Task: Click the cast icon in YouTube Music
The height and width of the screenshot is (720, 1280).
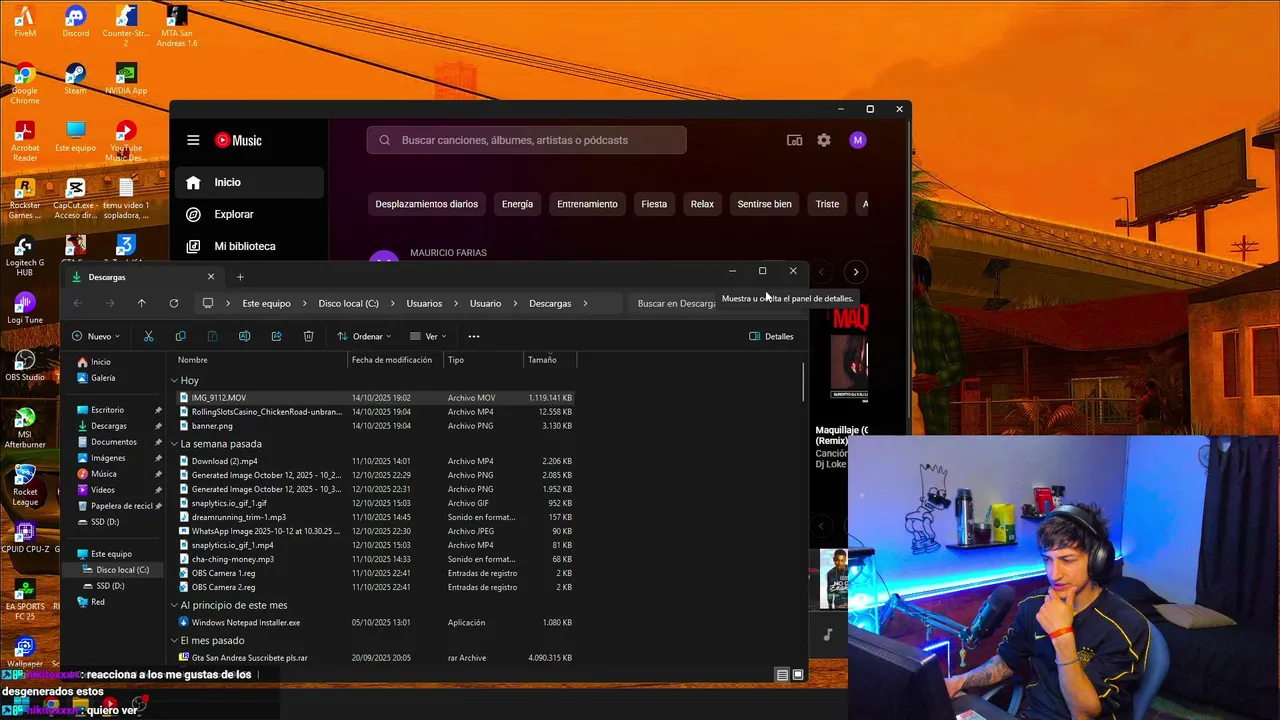Action: pyautogui.click(x=794, y=140)
